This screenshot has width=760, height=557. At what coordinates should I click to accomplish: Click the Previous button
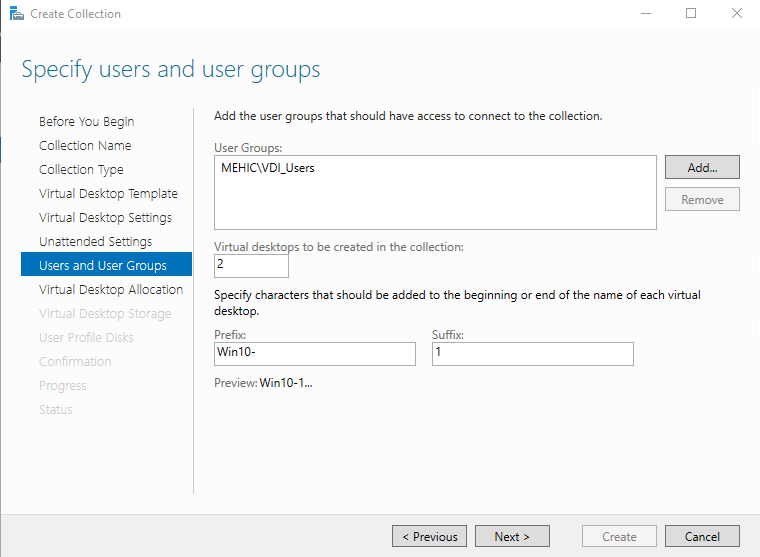429,537
